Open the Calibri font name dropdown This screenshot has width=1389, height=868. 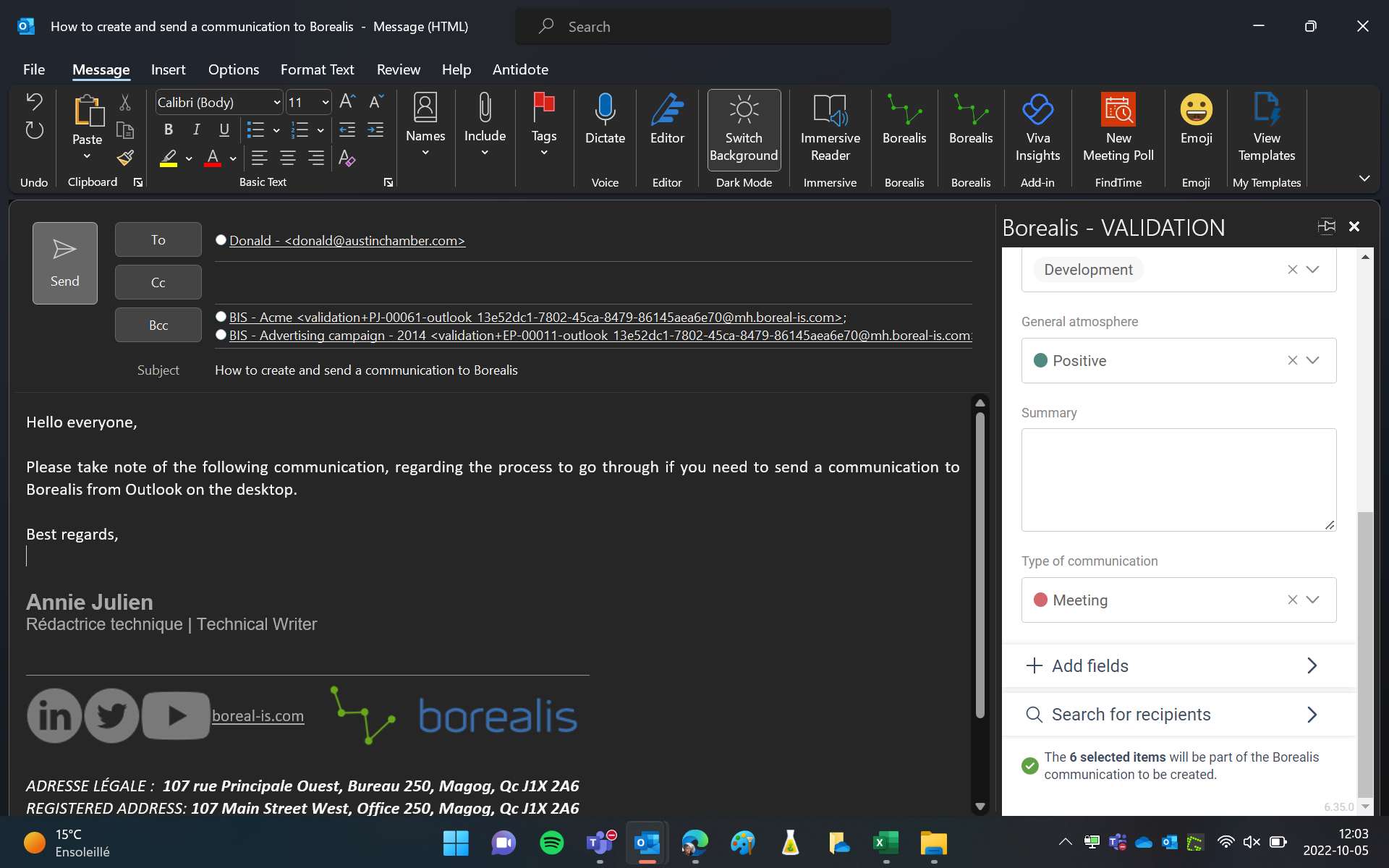276,103
